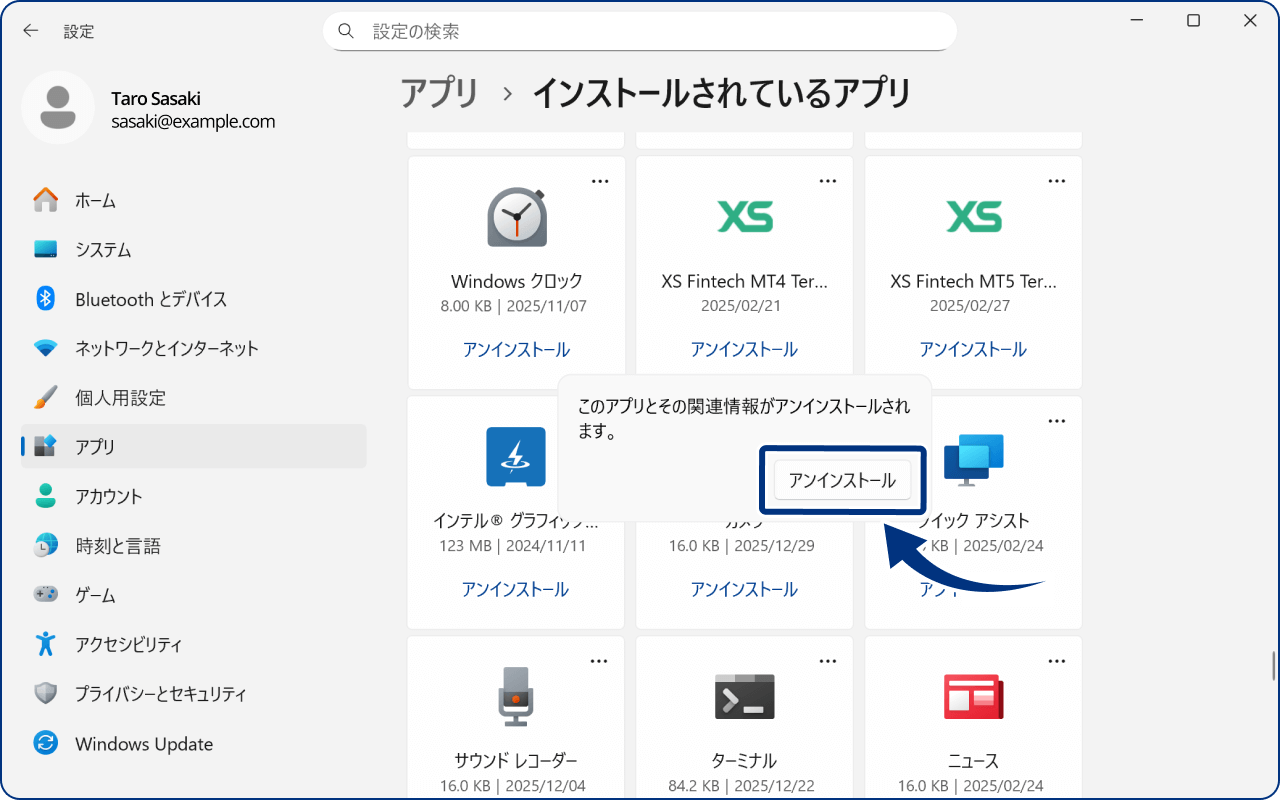Select Bluetooth とデバイス in sidebar
This screenshot has height=800, width=1280.
[151, 299]
